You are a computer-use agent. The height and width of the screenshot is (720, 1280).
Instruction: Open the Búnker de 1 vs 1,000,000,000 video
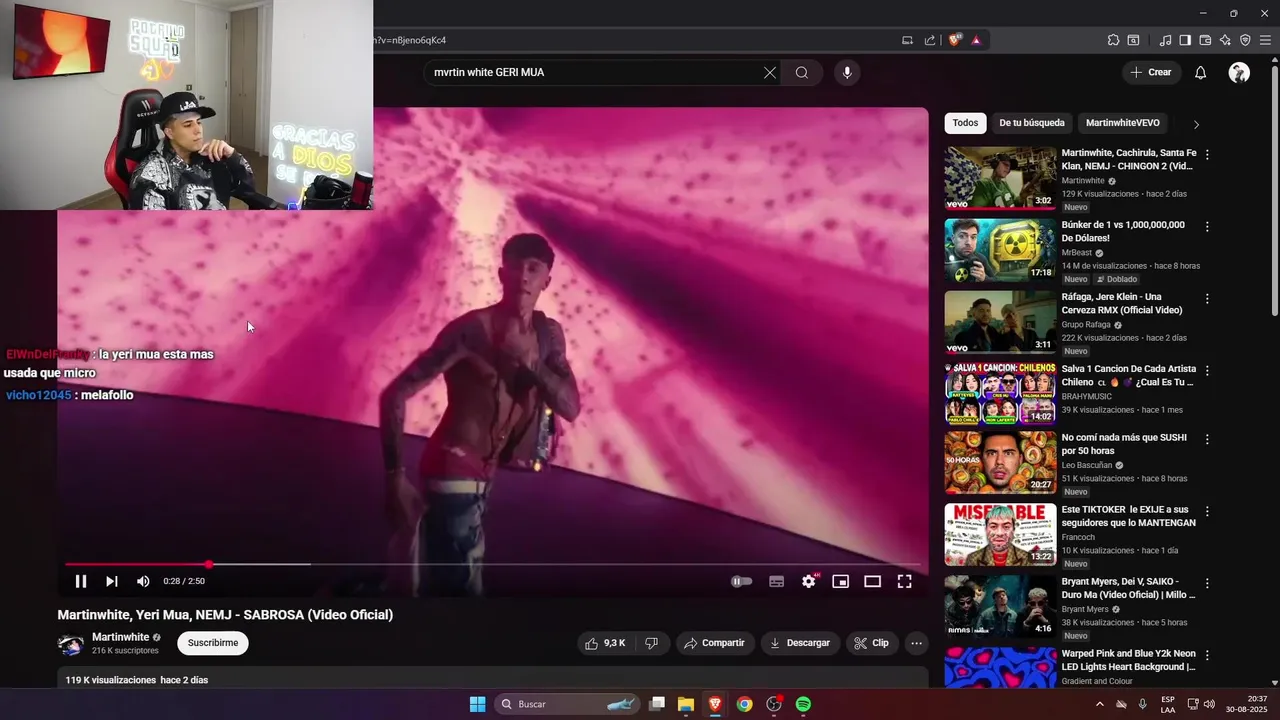click(x=1000, y=250)
